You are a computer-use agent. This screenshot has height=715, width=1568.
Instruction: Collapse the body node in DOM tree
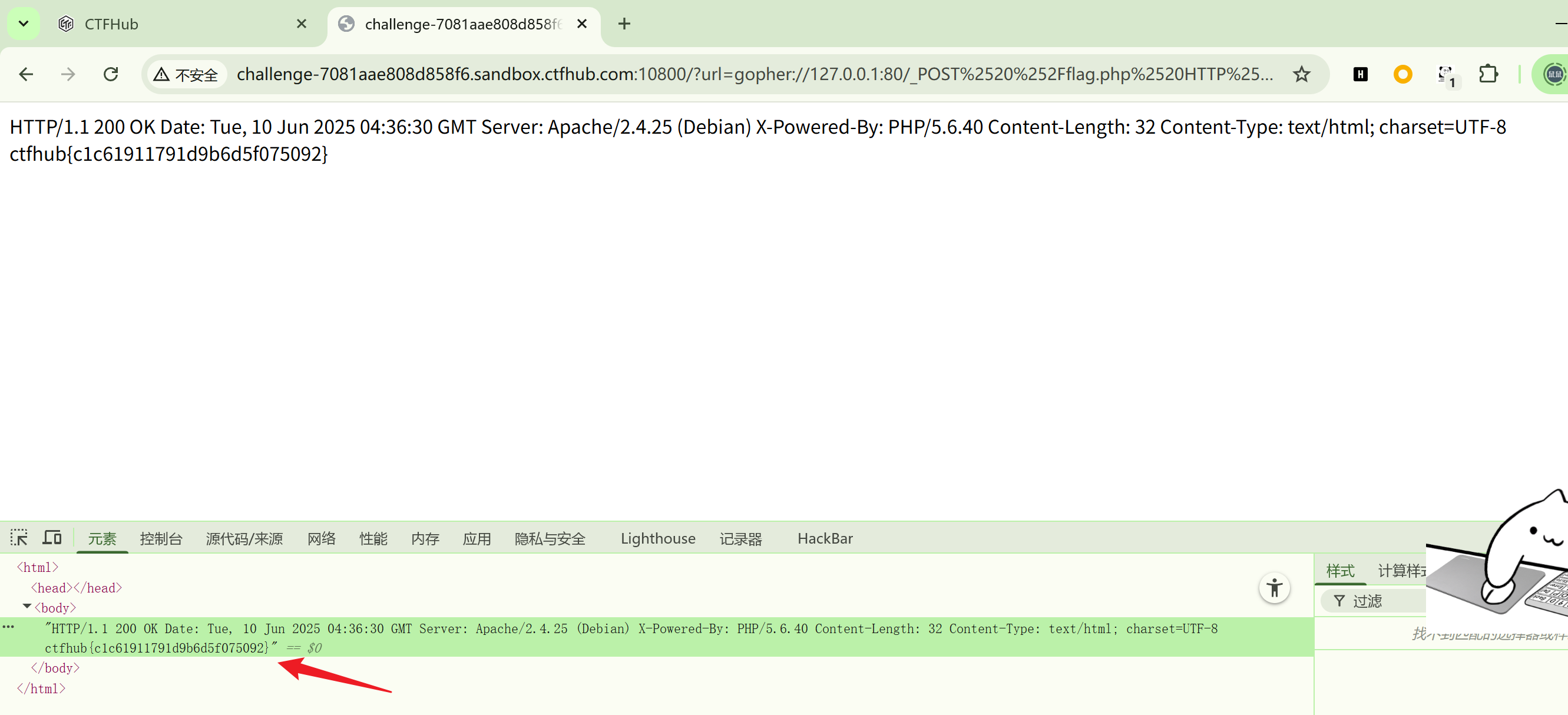coord(27,607)
